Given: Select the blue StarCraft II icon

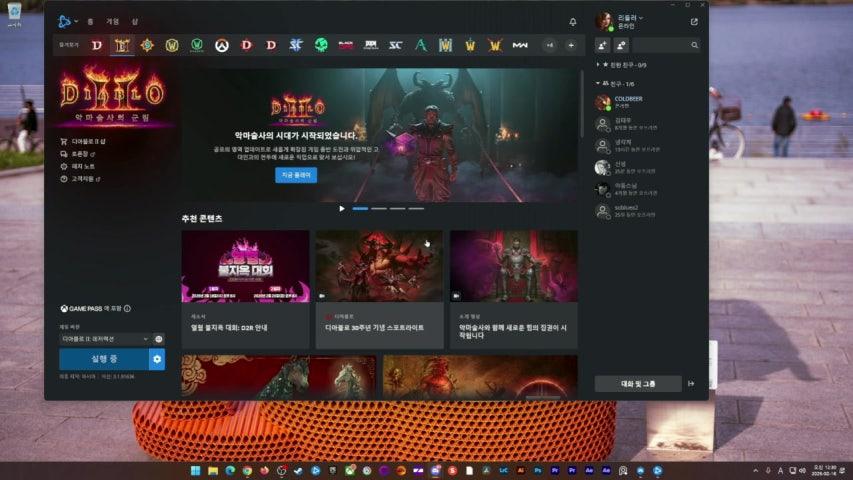Looking at the screenshot, I should click(x=296, y=45).
